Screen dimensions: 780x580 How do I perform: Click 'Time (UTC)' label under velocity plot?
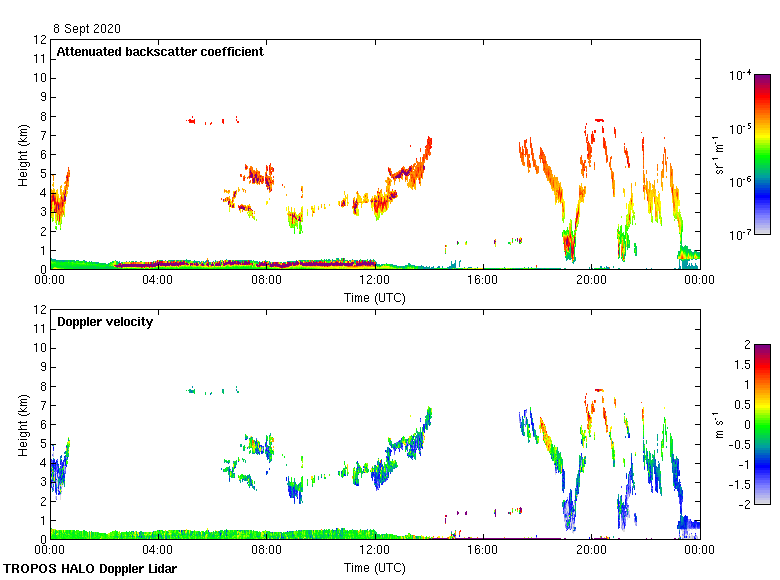374,567
